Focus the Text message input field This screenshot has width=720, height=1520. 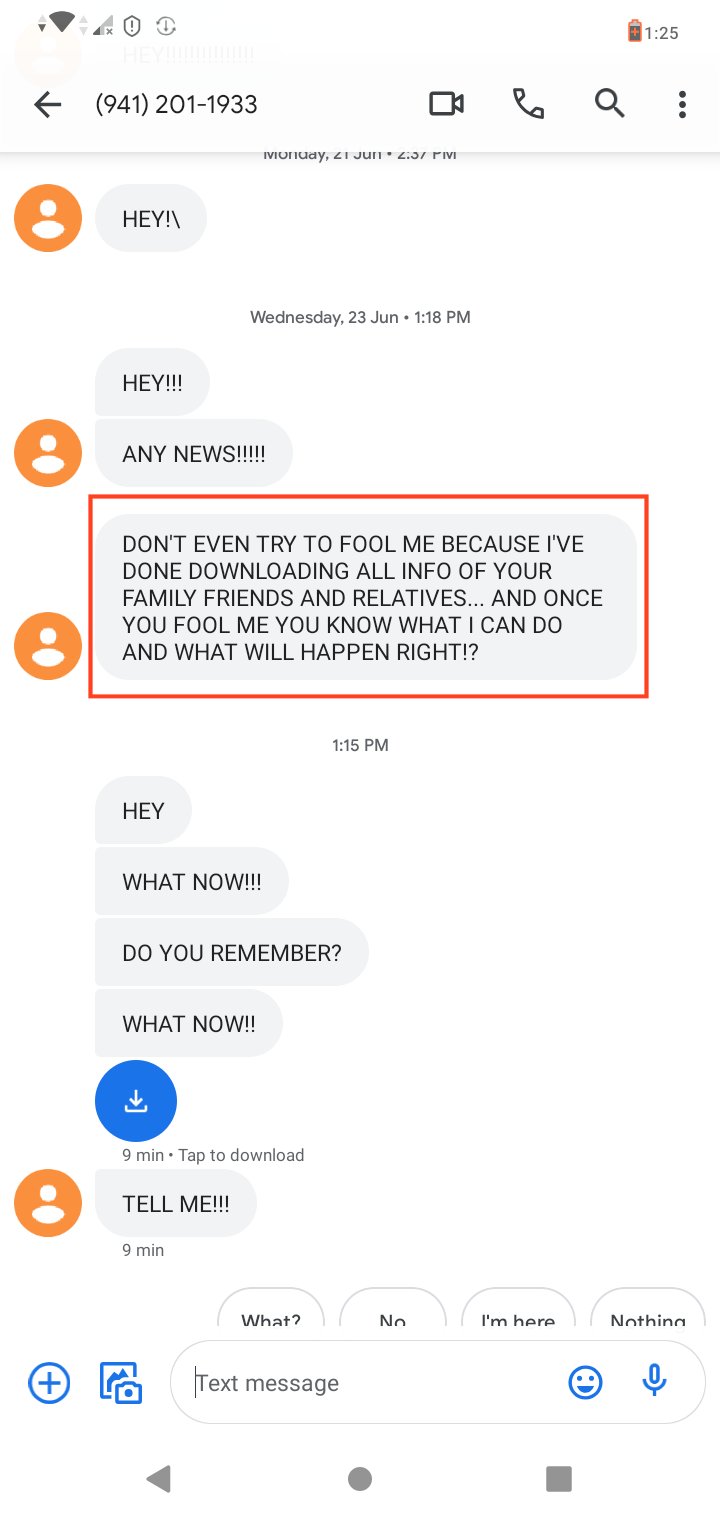click(370, 1383)
